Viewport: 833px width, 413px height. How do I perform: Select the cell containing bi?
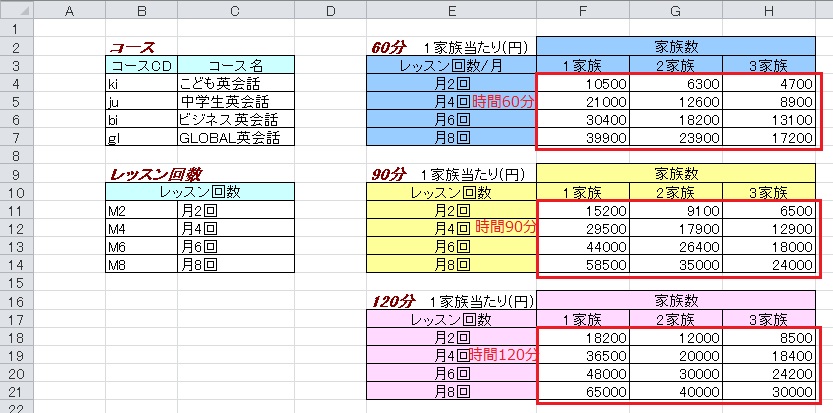[141, 119]
